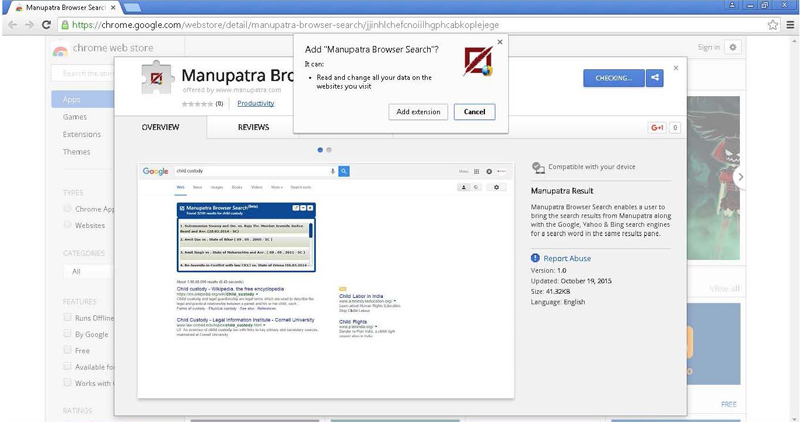This screenshot has width=800, height=422.
Task: Click the green padlock security icon
Action: click(65, 24)
